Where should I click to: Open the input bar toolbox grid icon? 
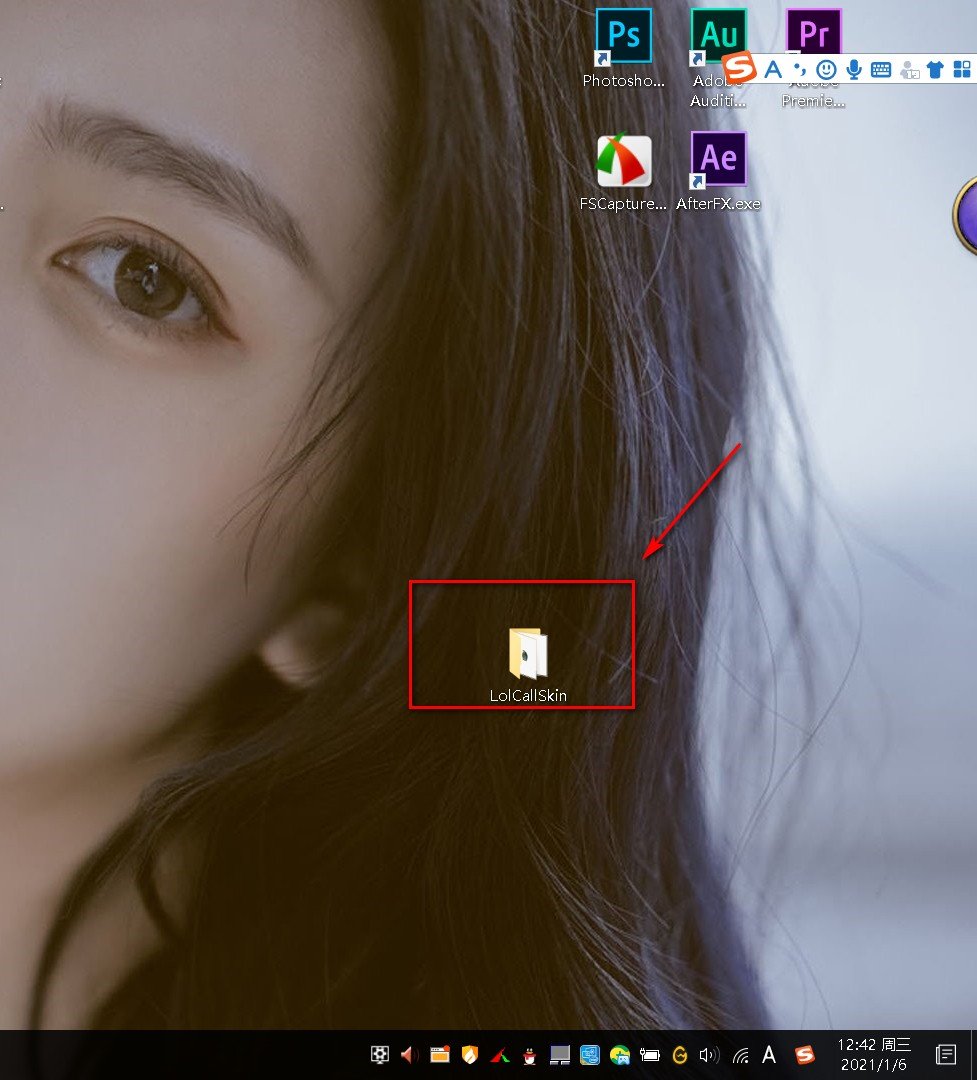point(961,69)
